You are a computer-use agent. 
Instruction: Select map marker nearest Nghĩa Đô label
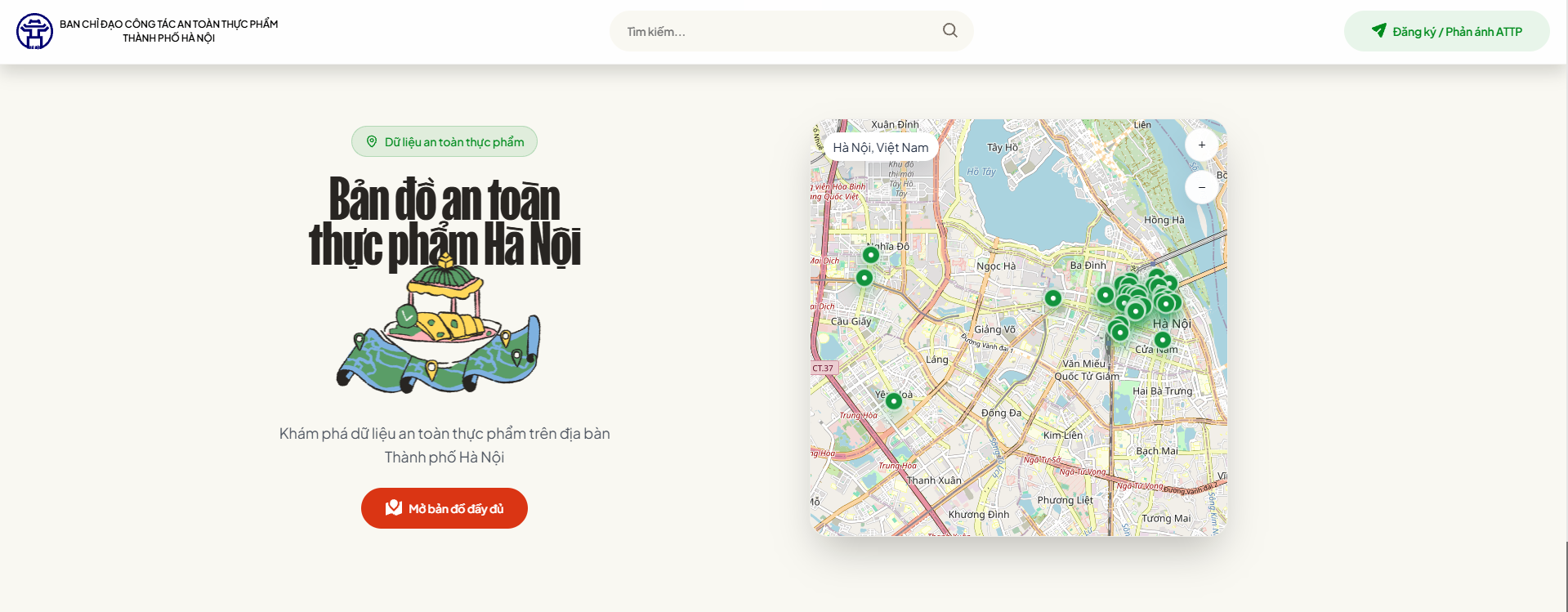coord(871,255)
